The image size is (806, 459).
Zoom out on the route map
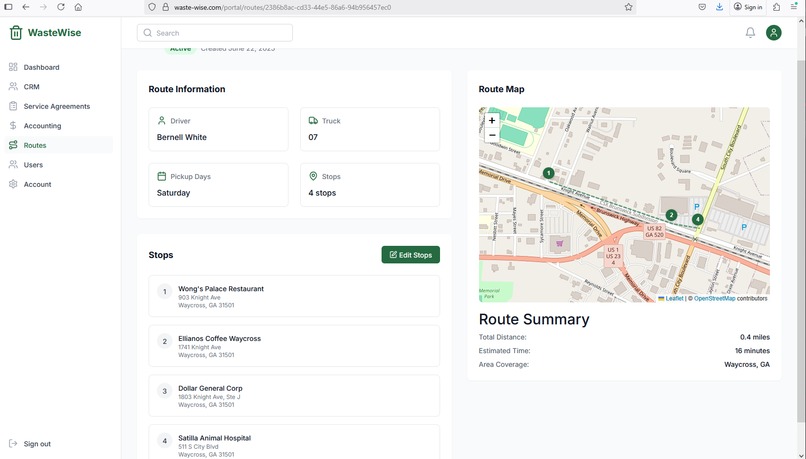pyautogui.click(x=492, y=135)
